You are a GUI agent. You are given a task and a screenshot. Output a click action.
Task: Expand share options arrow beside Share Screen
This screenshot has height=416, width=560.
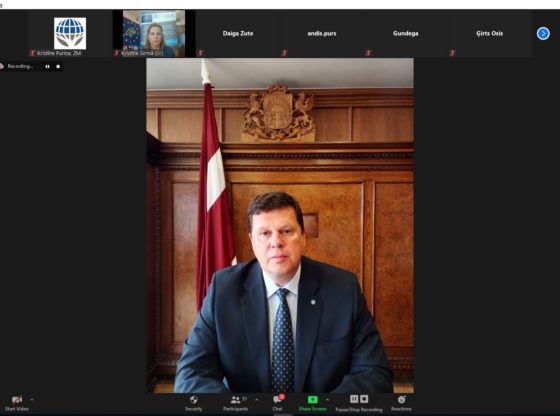pos(328,400)
